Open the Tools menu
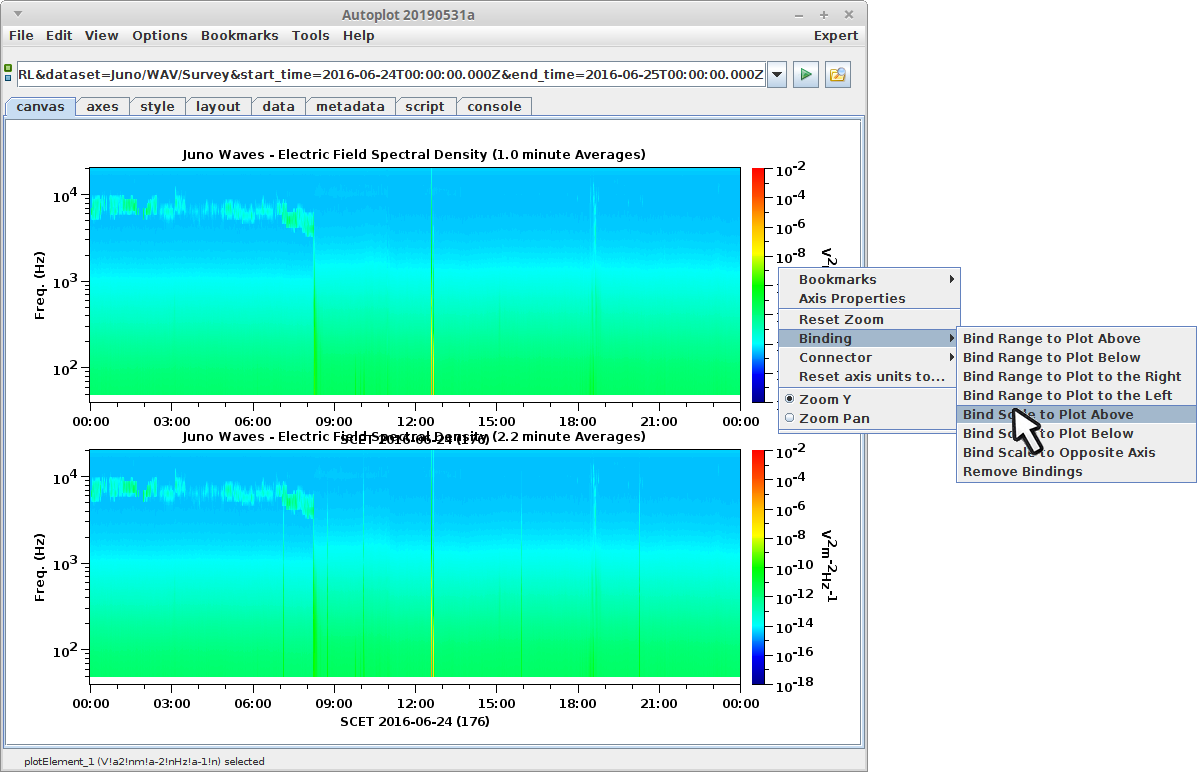The width and height of the screenshot is (1197, 772). point(310,35)
